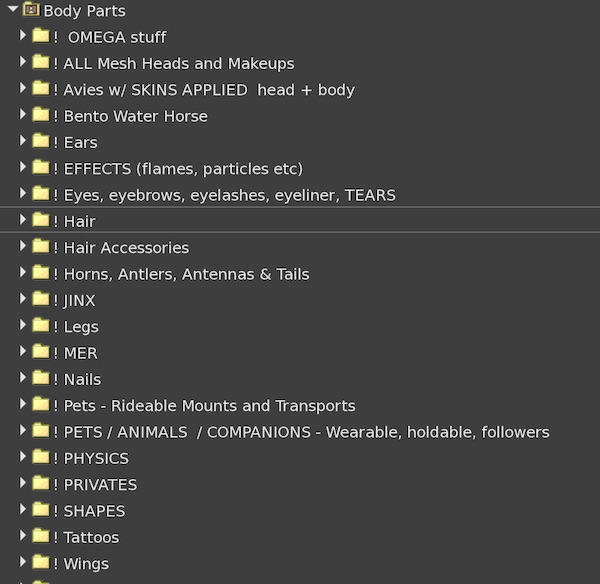Click the PHYSICS folder icon

coord(41,457)
